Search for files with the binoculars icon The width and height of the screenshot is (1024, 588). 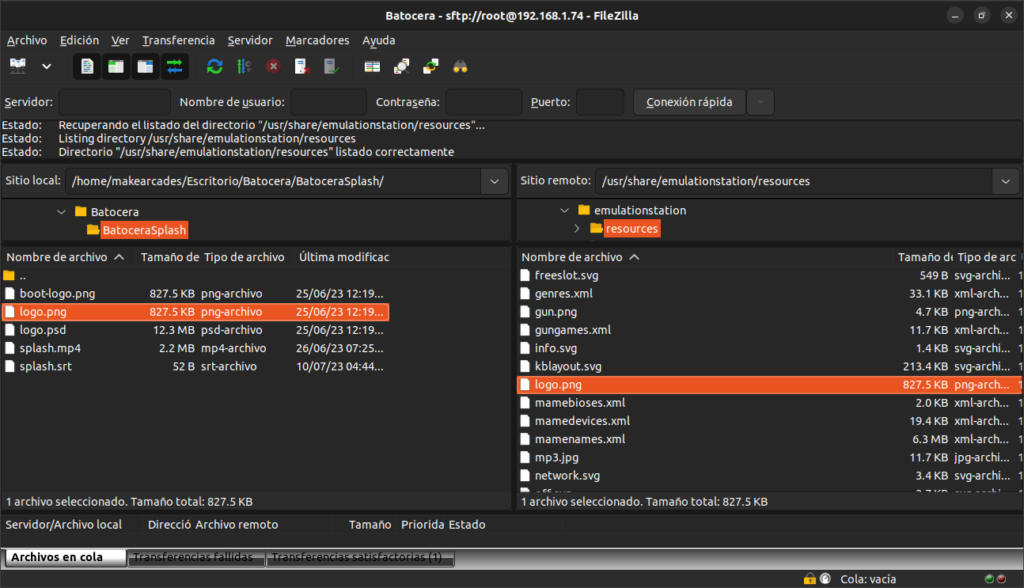pyautogui.click(x=460, y=66)
